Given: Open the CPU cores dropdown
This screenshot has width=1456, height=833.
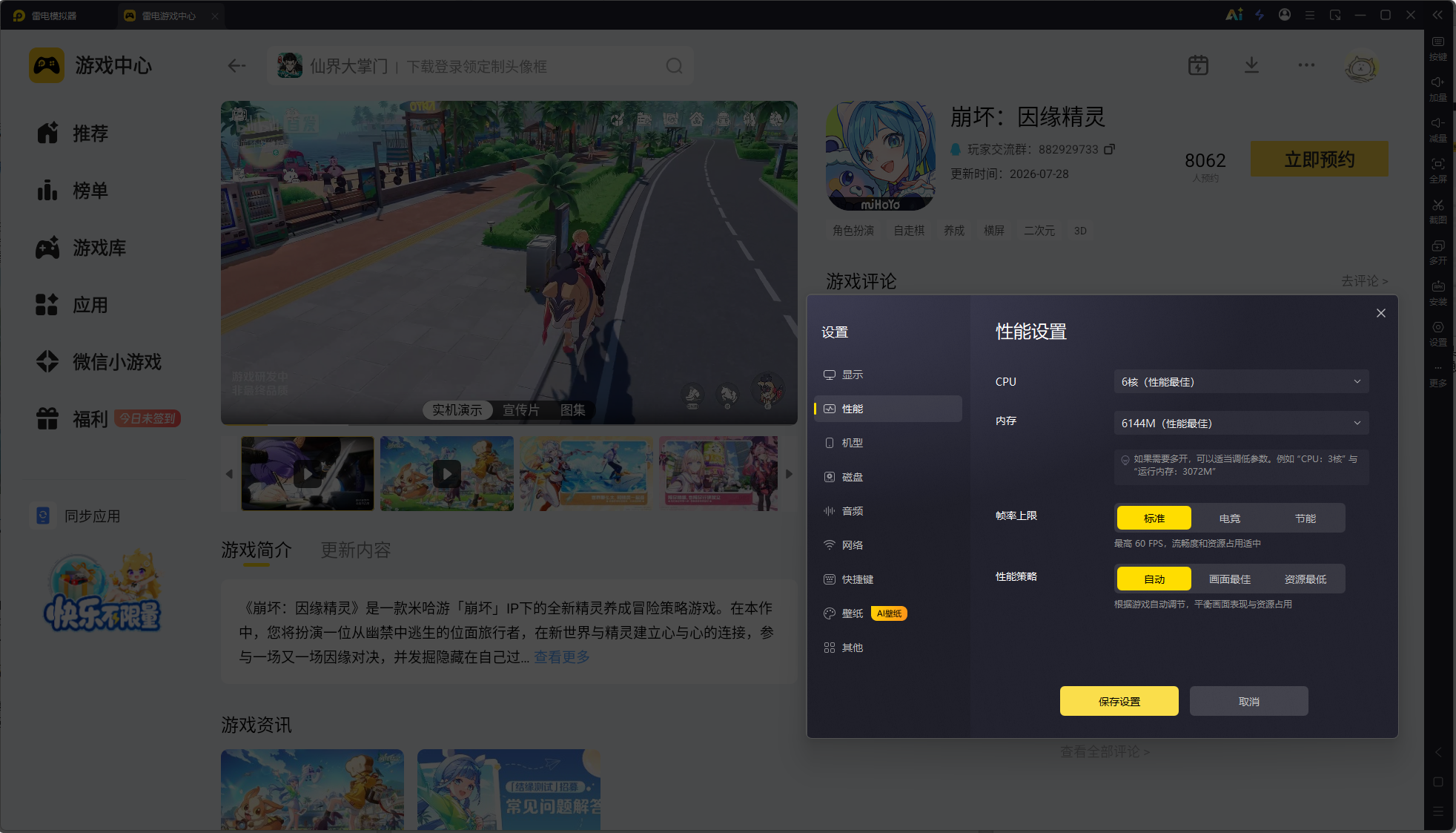Looking at the screenshot, I should (x=1241, y=381).
